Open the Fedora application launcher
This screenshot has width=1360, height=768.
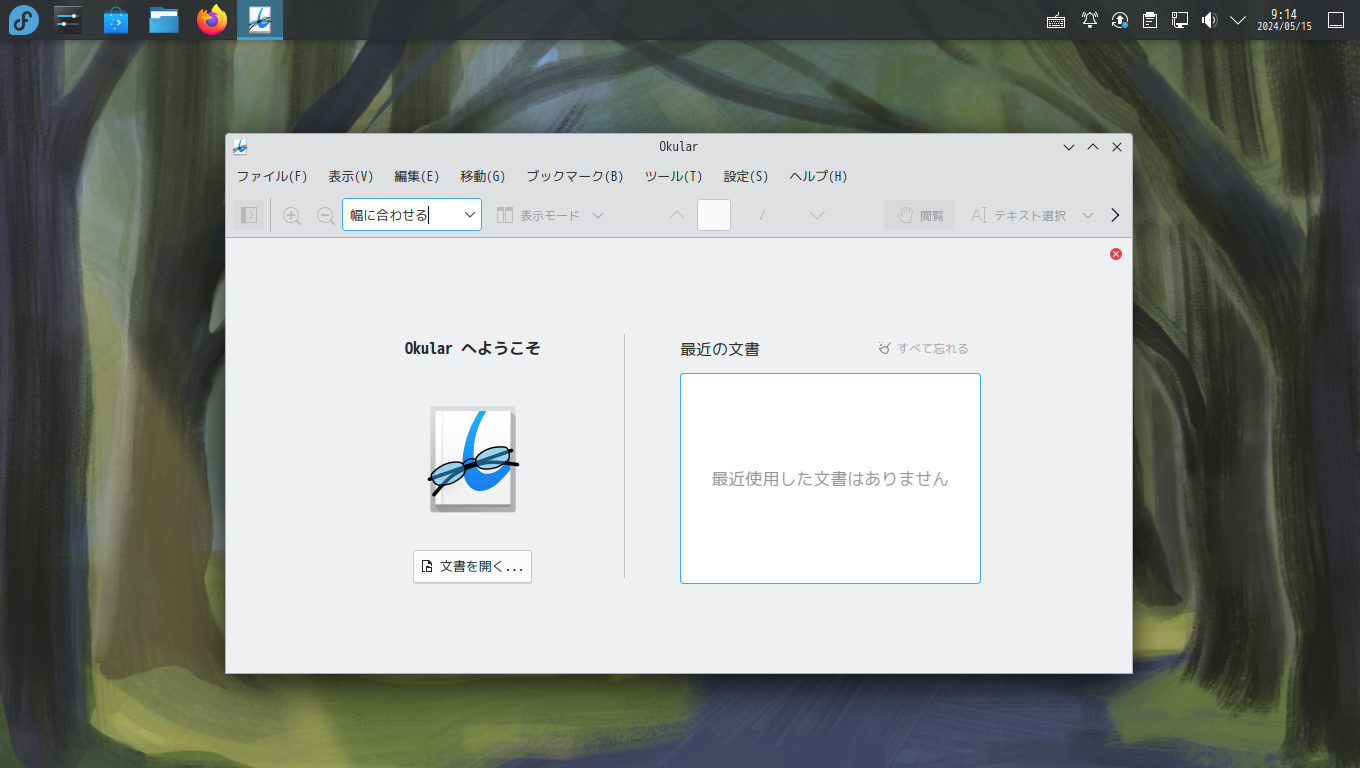(x=23, y=20)
